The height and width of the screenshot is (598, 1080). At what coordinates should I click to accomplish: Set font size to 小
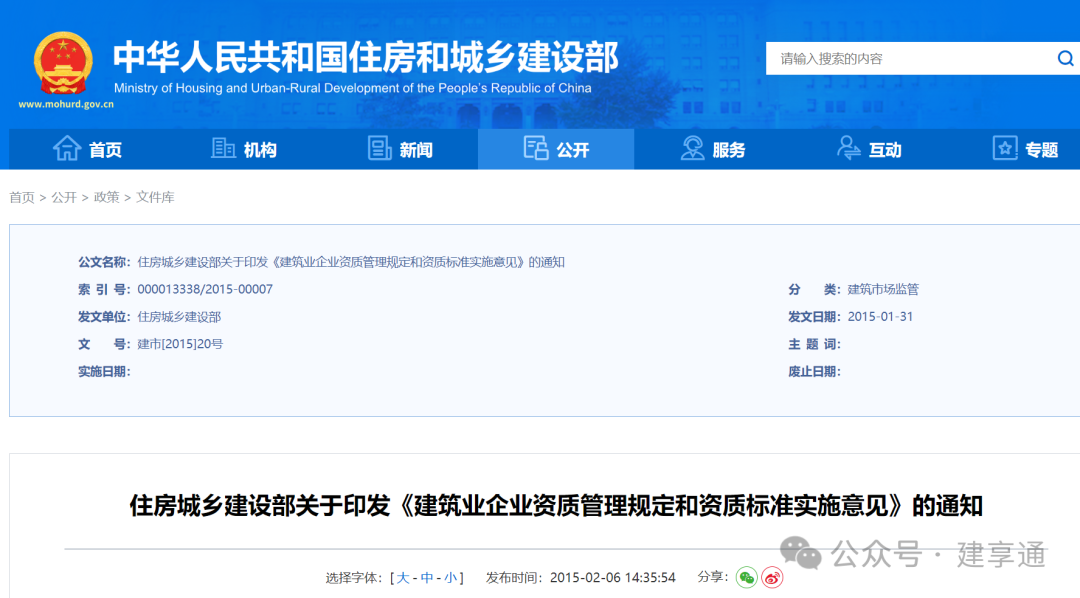point(450,578)
